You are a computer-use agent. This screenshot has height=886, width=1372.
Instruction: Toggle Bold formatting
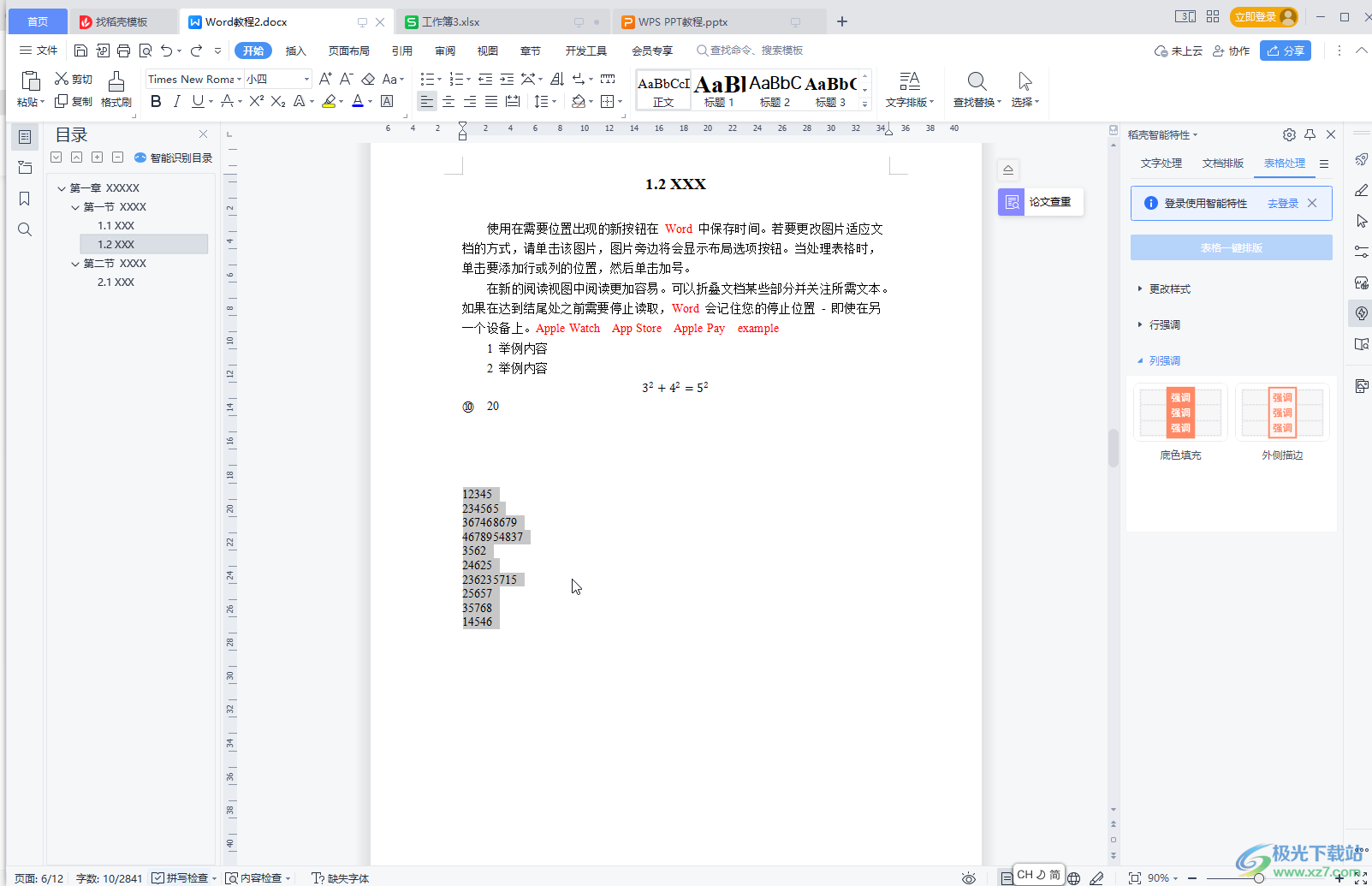tap(156, 101)
